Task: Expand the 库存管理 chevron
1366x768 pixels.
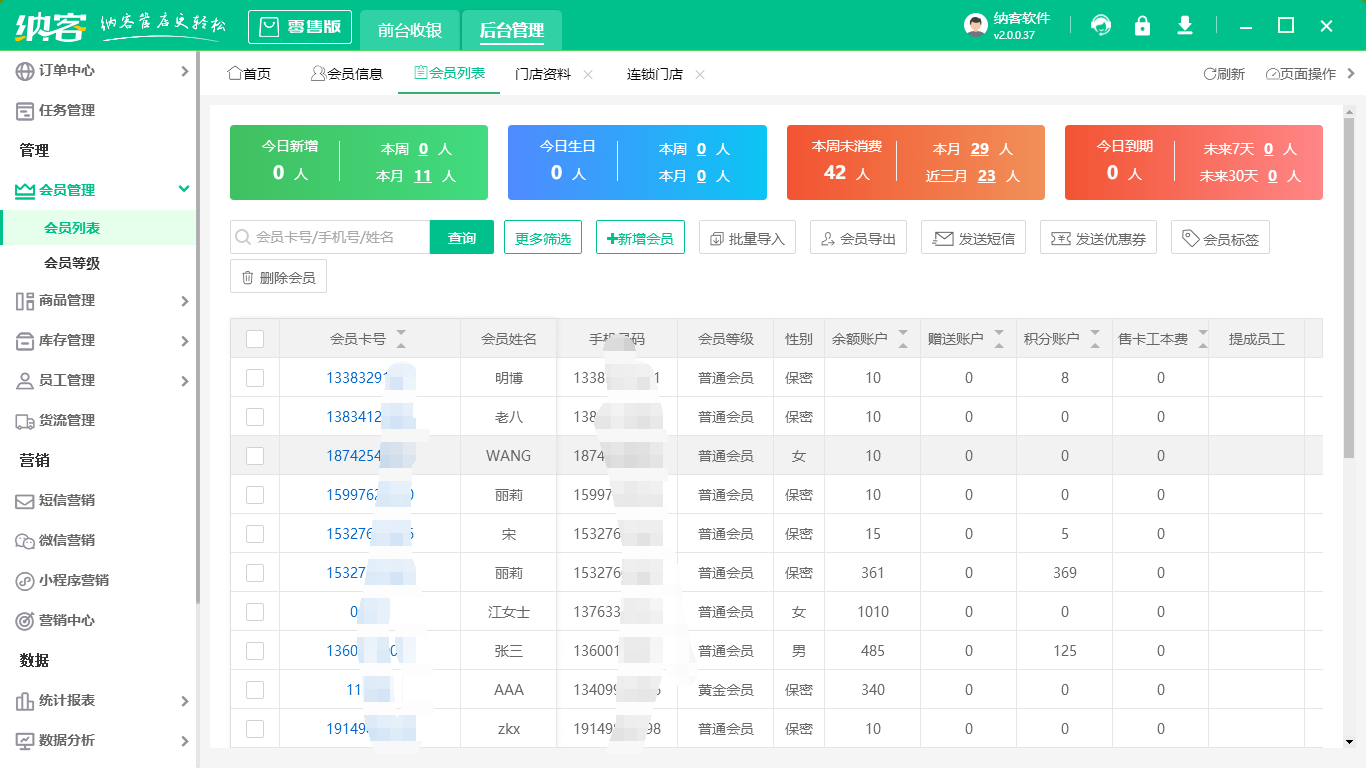Action: tap(184, 341)
